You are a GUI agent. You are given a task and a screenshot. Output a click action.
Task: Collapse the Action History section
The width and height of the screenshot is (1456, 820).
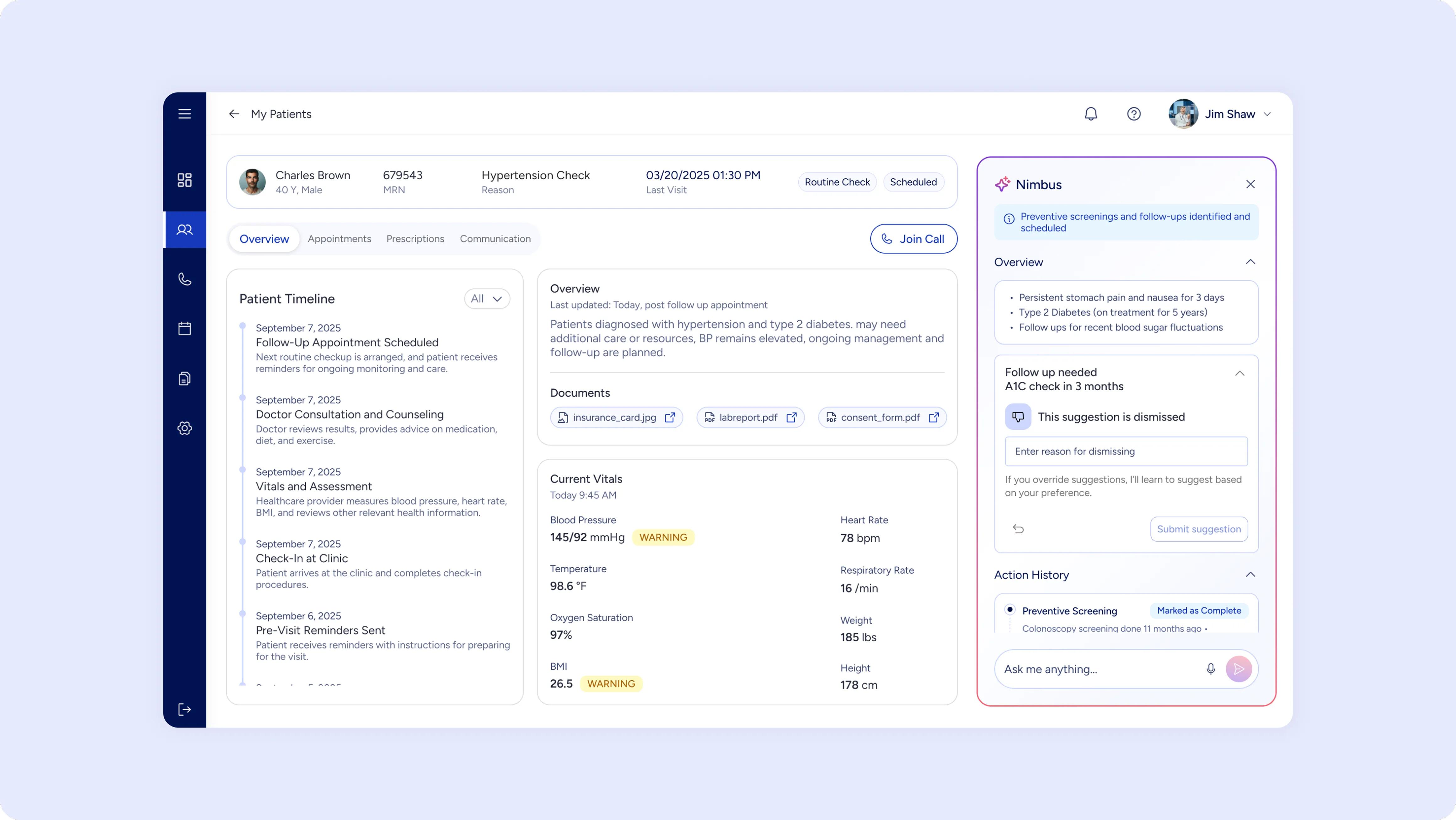click(x=1250, y=575)
